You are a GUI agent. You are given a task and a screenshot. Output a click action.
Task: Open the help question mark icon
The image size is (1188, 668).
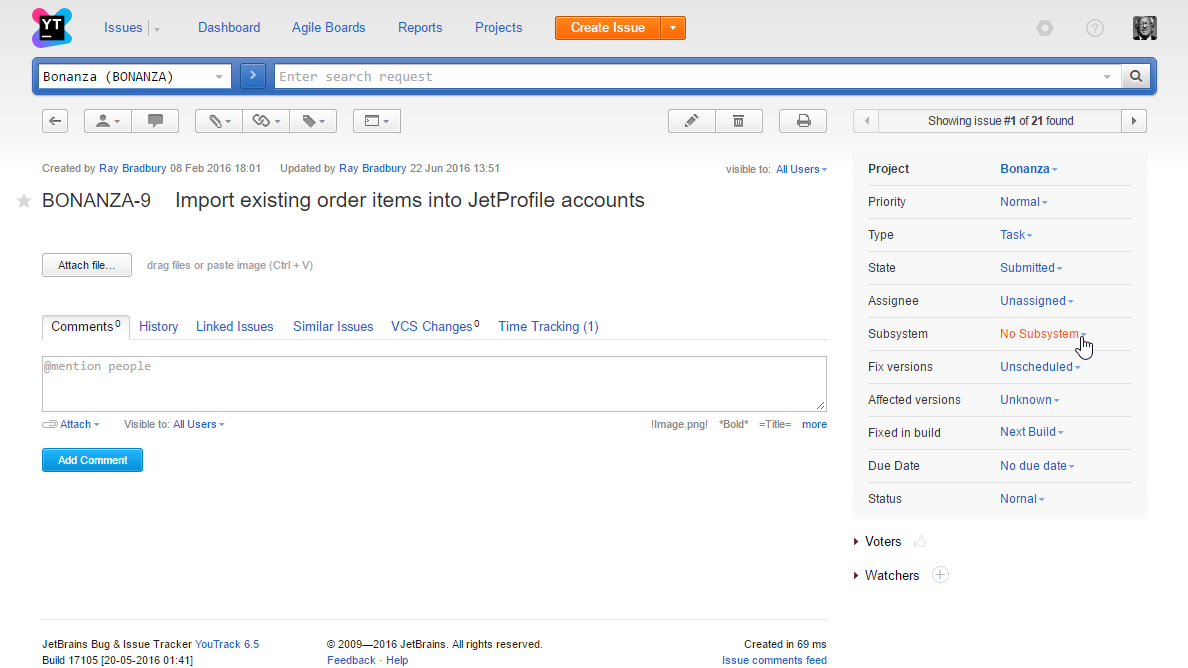(1095, 28)
